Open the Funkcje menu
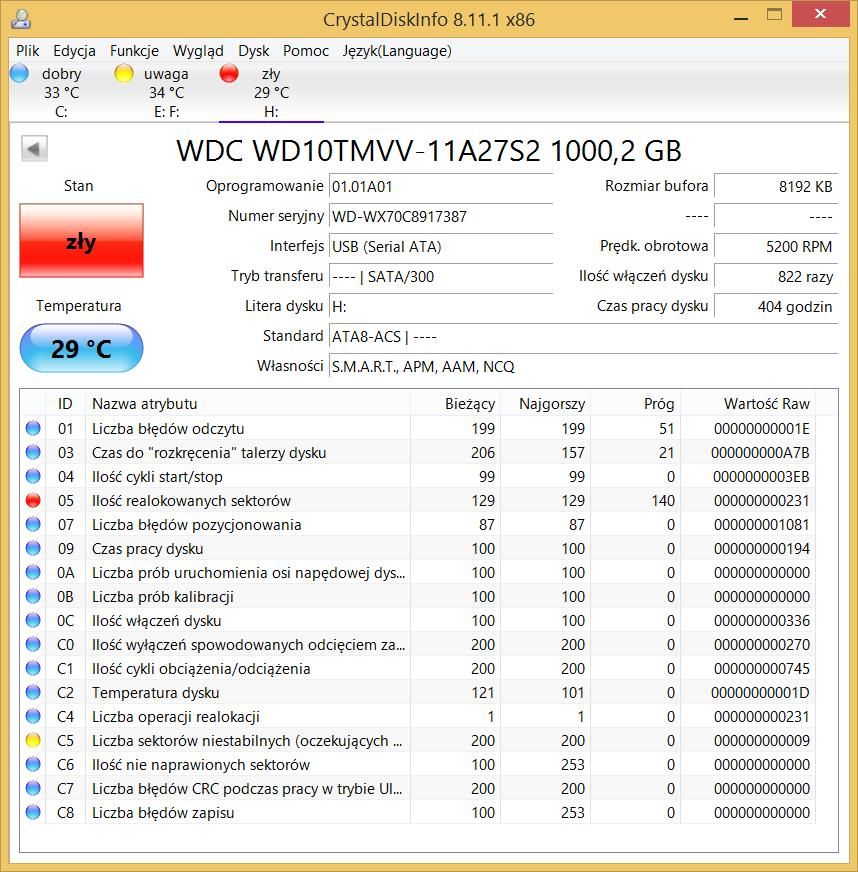The height and width of the screenshot is (872, 858). click(x=134, y=51)
